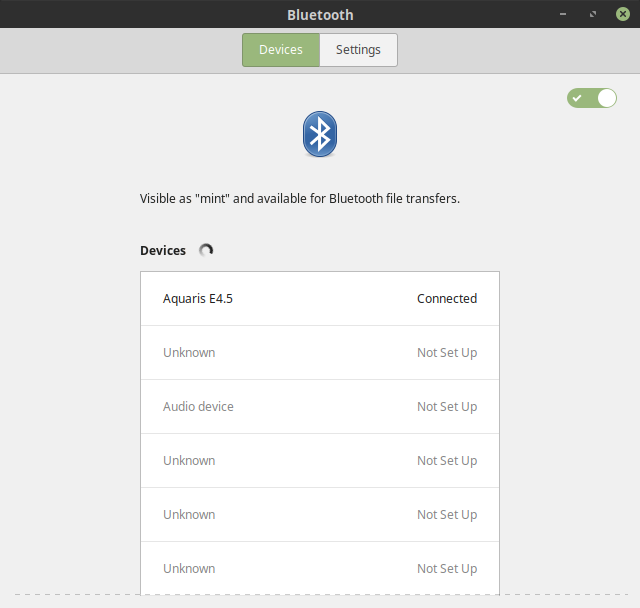Select the Aquaris E4.5 device name
Image resolution: width=640 pixels, height=608 pixels.
tap(198, 299)
